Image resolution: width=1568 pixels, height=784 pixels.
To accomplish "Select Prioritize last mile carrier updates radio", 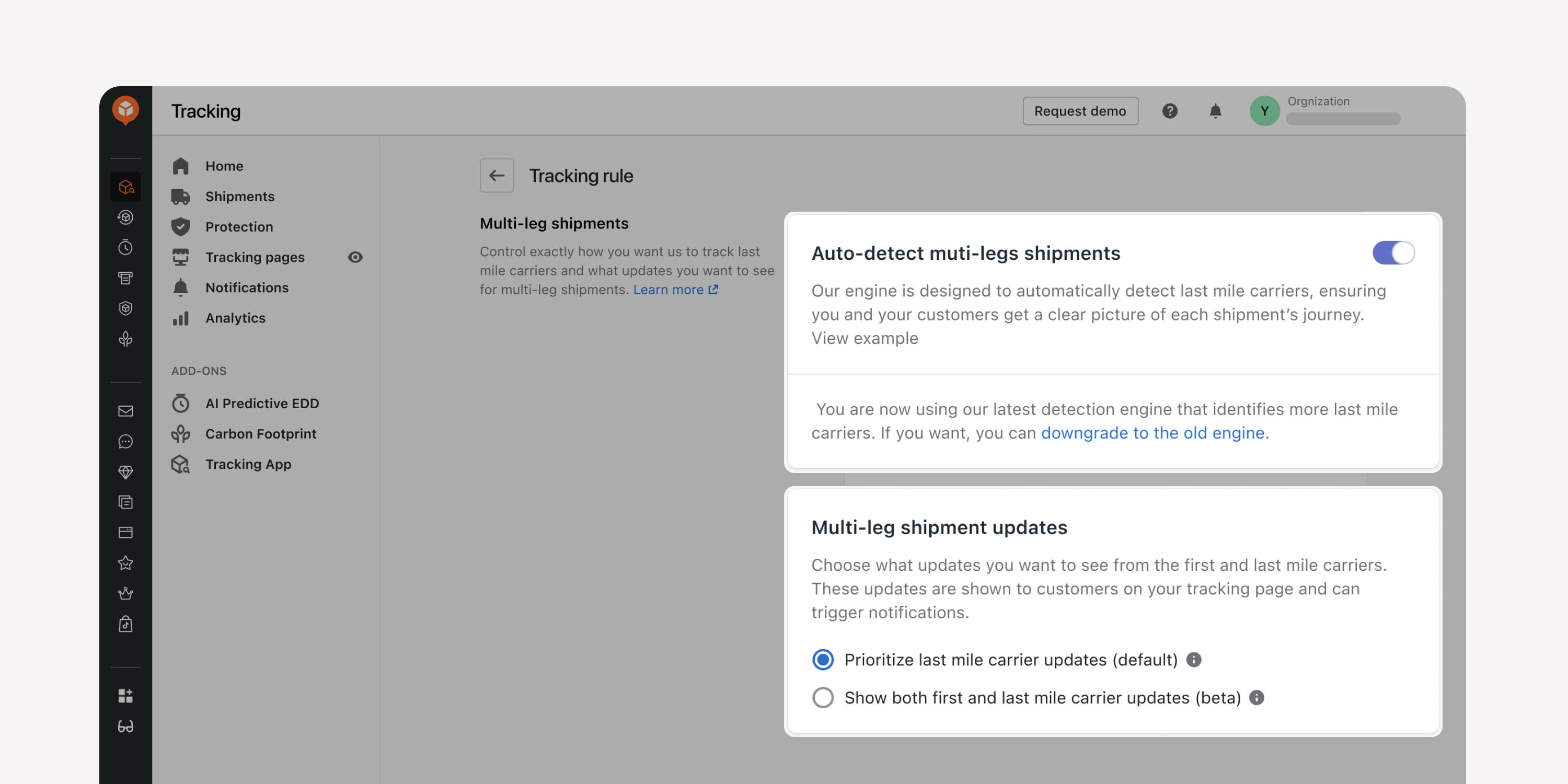I will point(823,660).
